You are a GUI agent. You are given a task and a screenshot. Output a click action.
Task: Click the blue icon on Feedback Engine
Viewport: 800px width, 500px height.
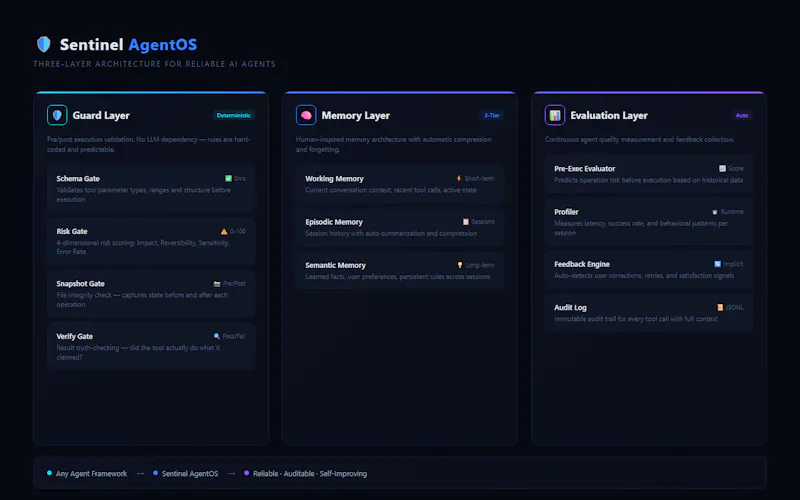[717, 264]
